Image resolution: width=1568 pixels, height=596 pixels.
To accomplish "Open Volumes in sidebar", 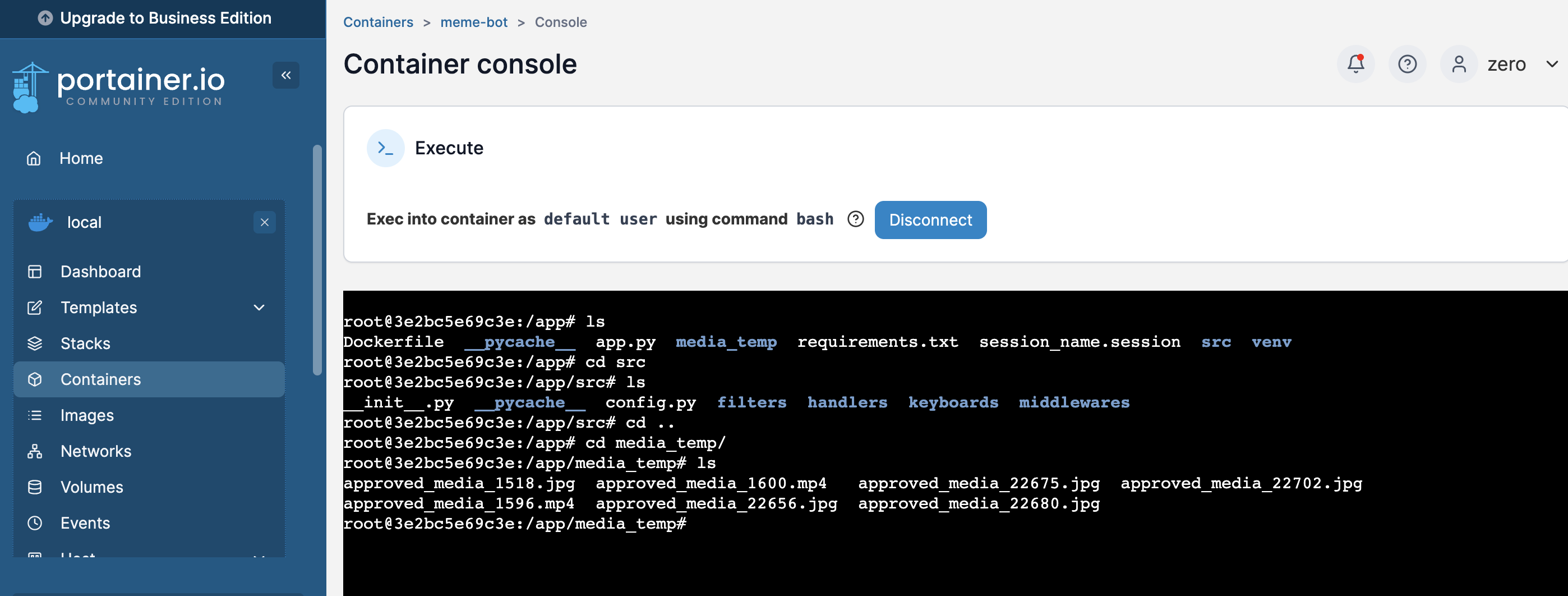I will click(x=91, y=488).
